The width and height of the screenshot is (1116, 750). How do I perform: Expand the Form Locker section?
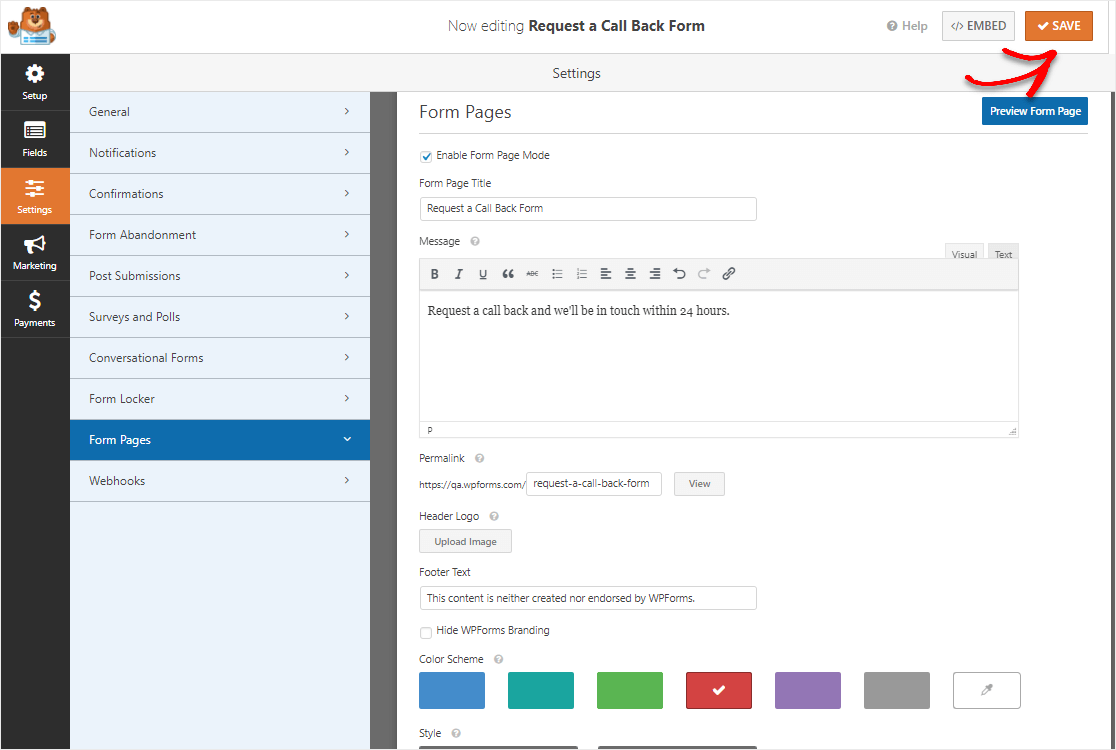(x=220, y=399)
